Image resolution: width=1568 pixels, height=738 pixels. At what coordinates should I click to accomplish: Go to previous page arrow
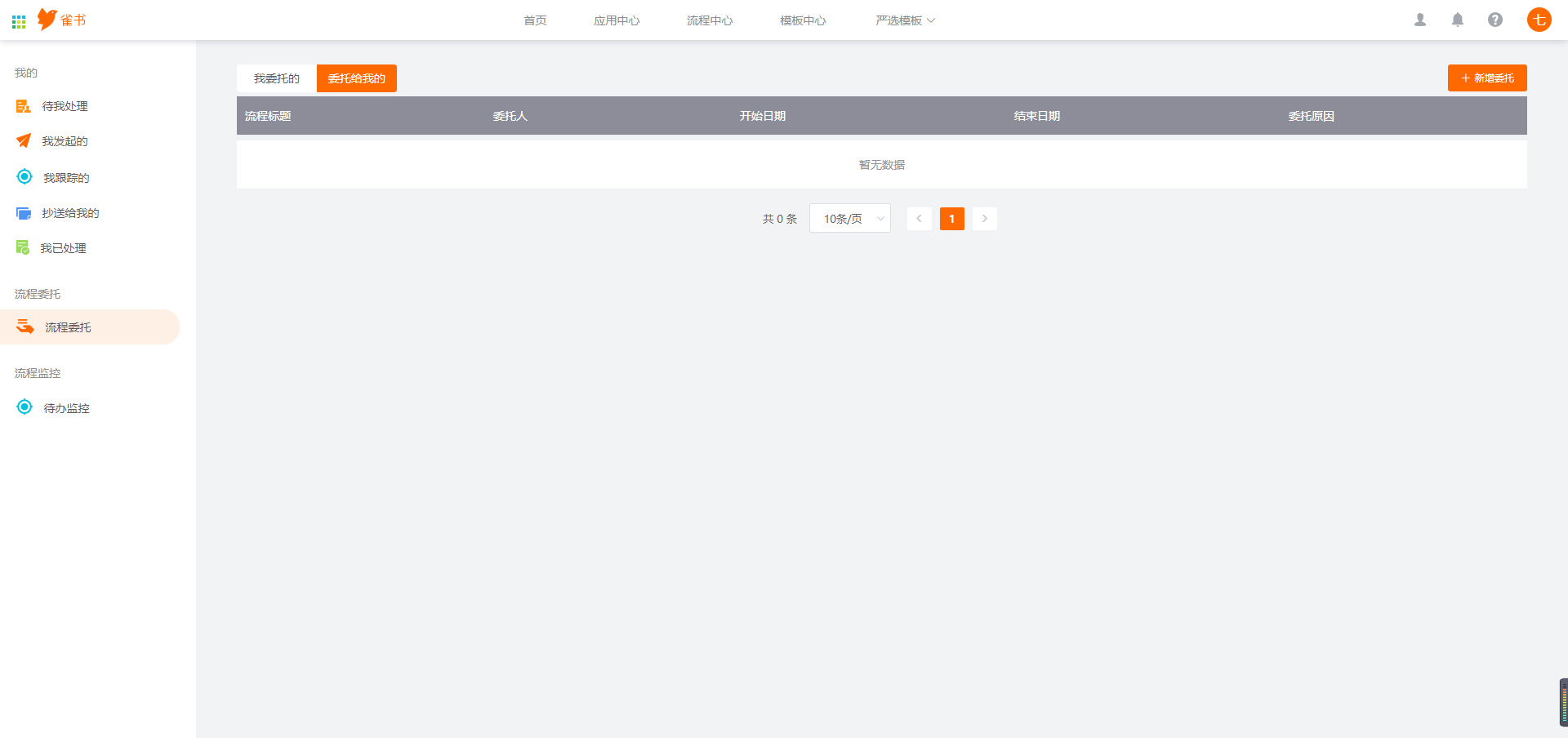(x=920, y=219)
